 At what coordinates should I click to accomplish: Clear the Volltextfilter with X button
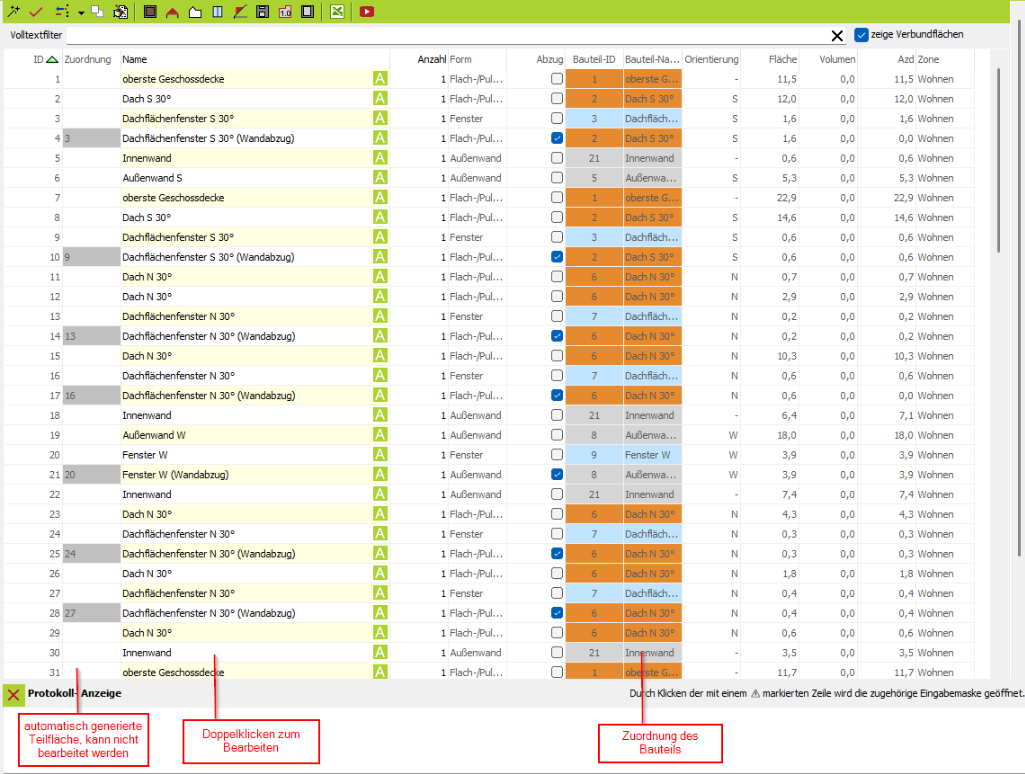point(837,36)
